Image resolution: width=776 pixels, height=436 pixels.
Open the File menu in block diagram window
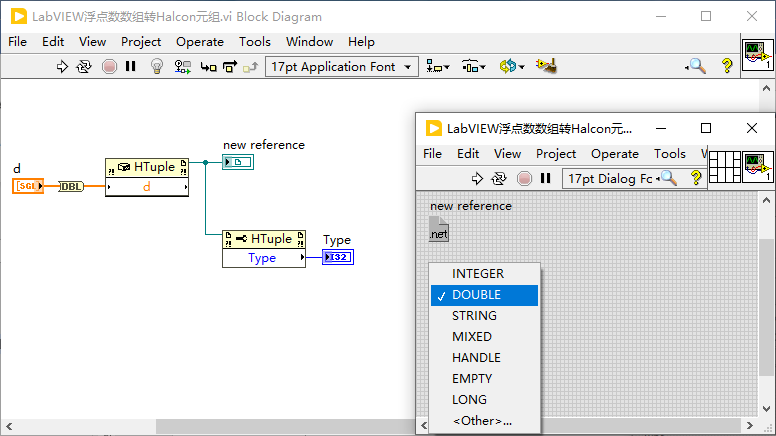click(x=17, y=42)
